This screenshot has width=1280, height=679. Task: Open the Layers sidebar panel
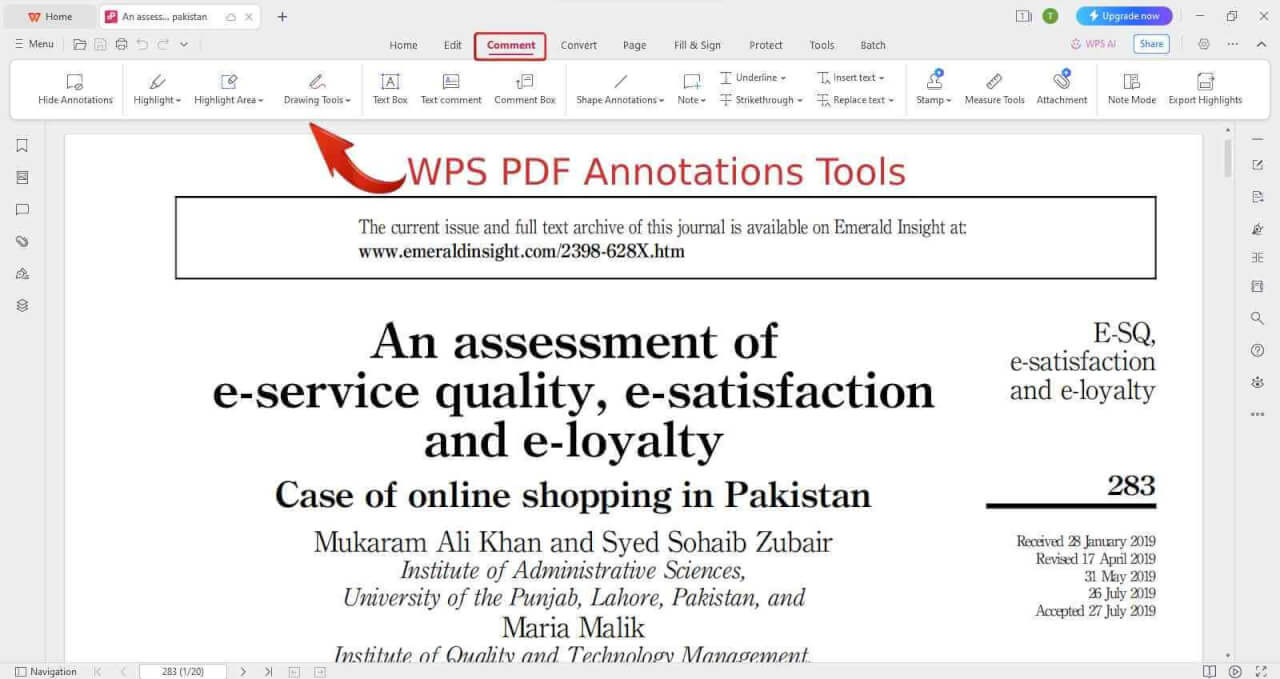click(x=22, y=305)
